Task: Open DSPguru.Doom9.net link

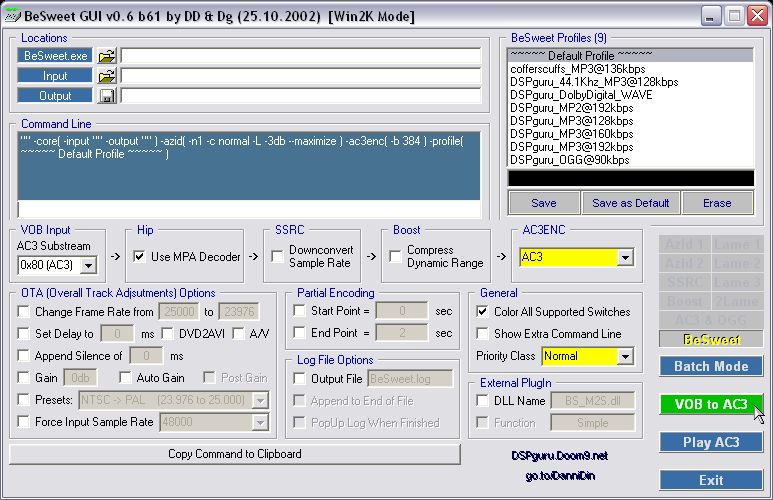Action: coord(560,456)
